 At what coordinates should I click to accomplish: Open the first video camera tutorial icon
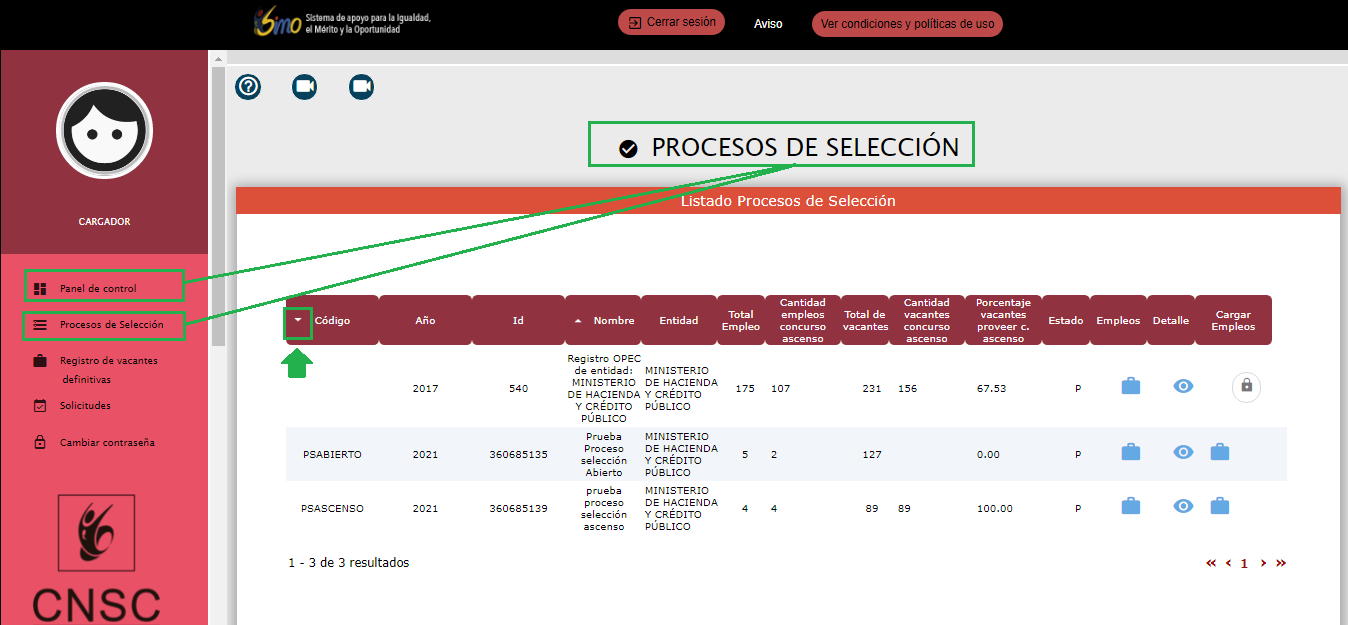pyautogui.click(x=304, y=87)
